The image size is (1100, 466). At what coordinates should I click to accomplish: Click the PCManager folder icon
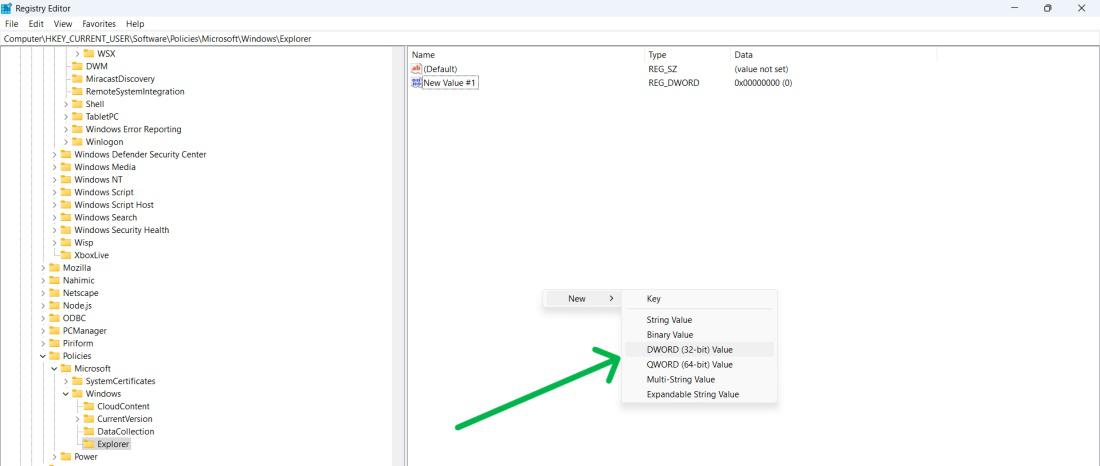tap(55, 331)
